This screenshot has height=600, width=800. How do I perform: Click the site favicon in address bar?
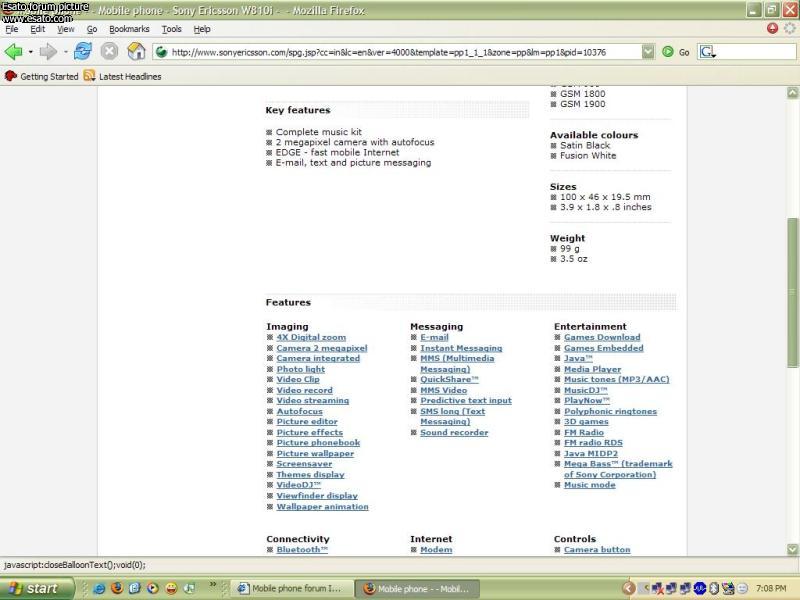(161, 52)
